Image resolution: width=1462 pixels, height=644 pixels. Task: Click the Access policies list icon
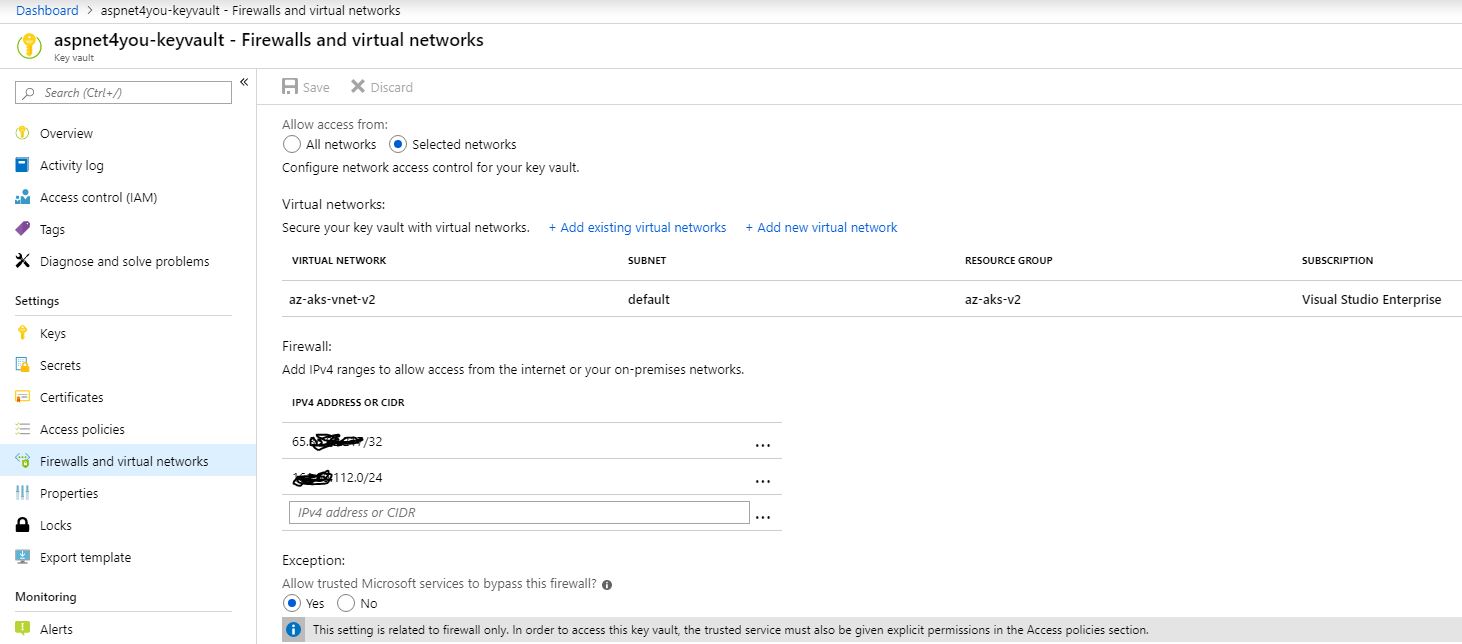23,429
